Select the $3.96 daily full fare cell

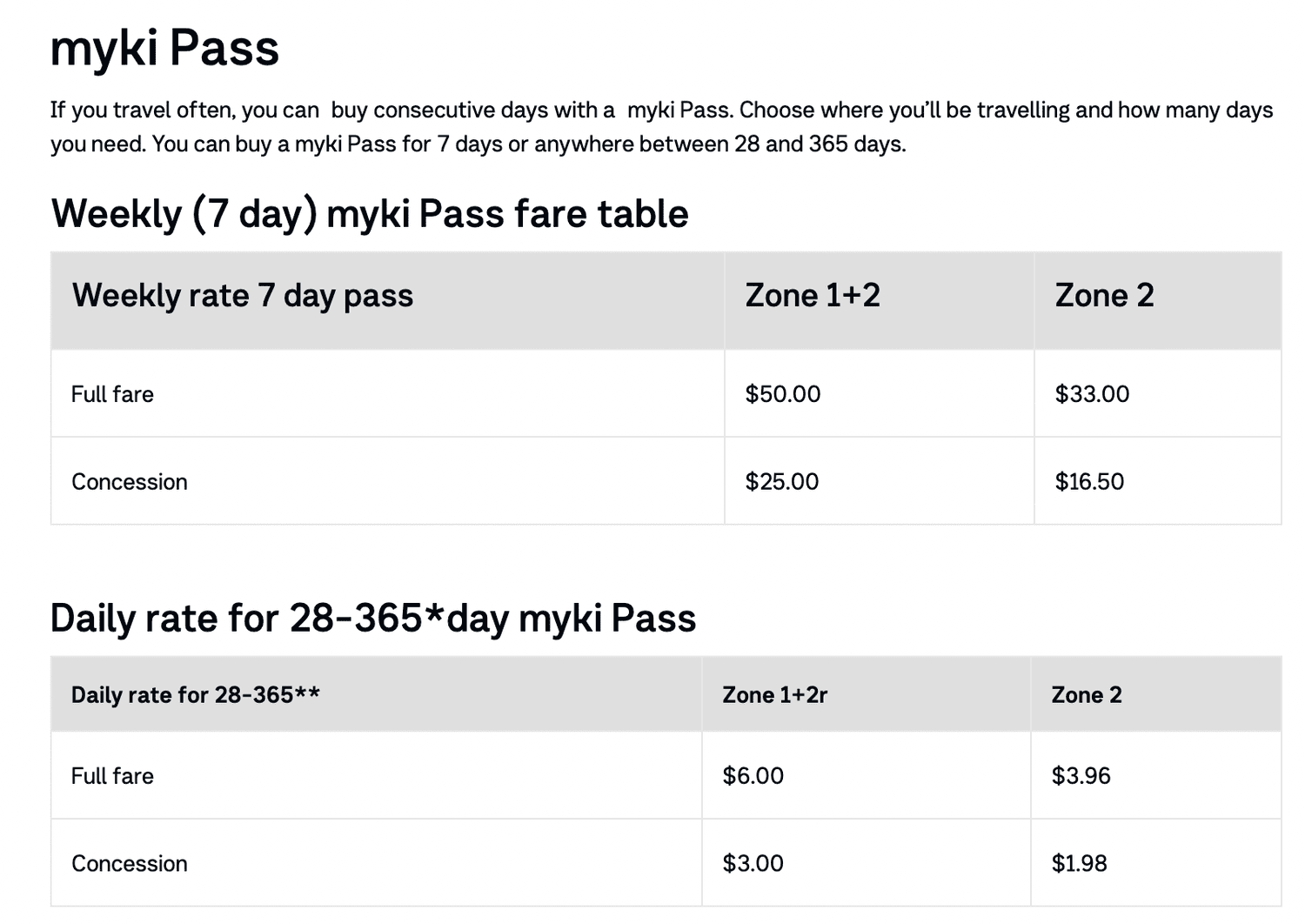1081,776
